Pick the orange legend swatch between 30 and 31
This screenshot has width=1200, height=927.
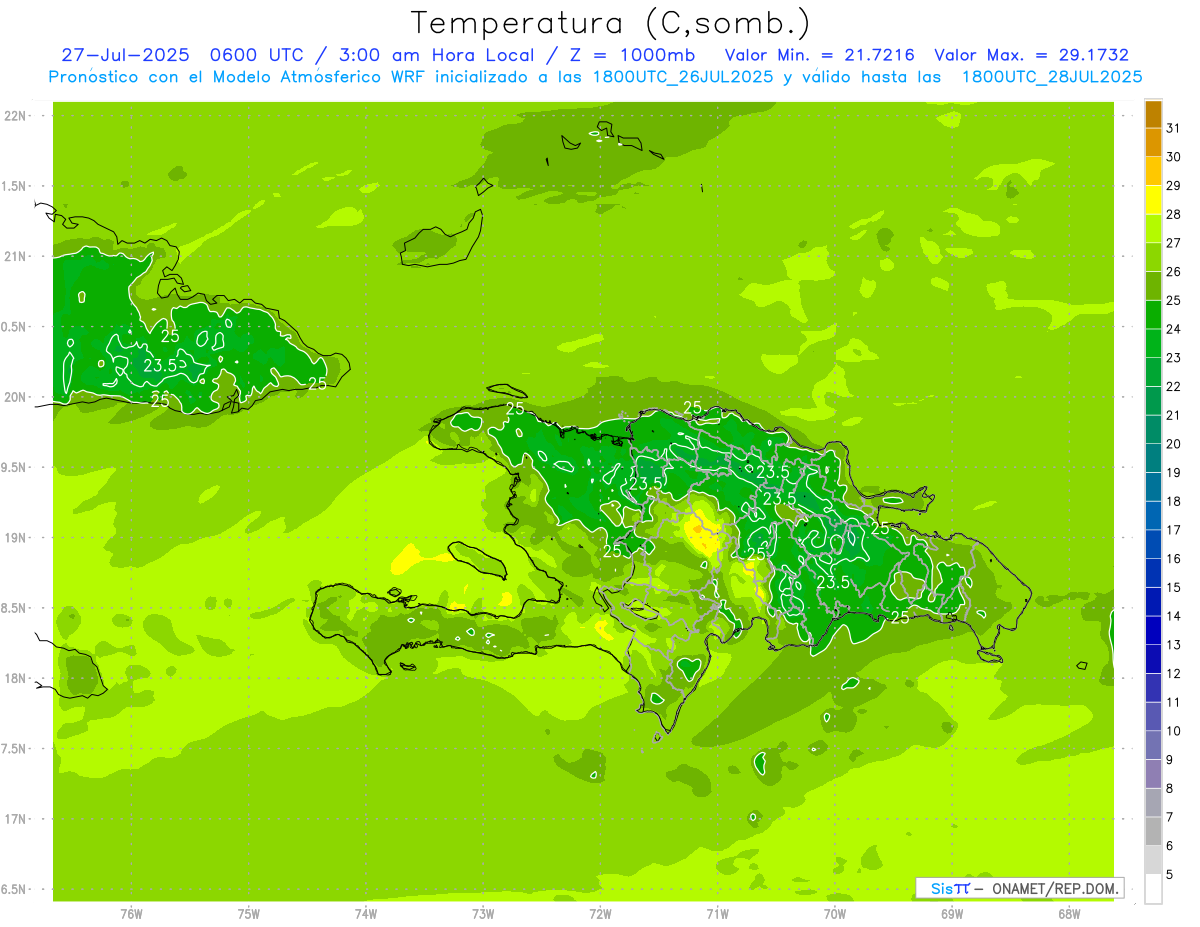[1153, 142]
